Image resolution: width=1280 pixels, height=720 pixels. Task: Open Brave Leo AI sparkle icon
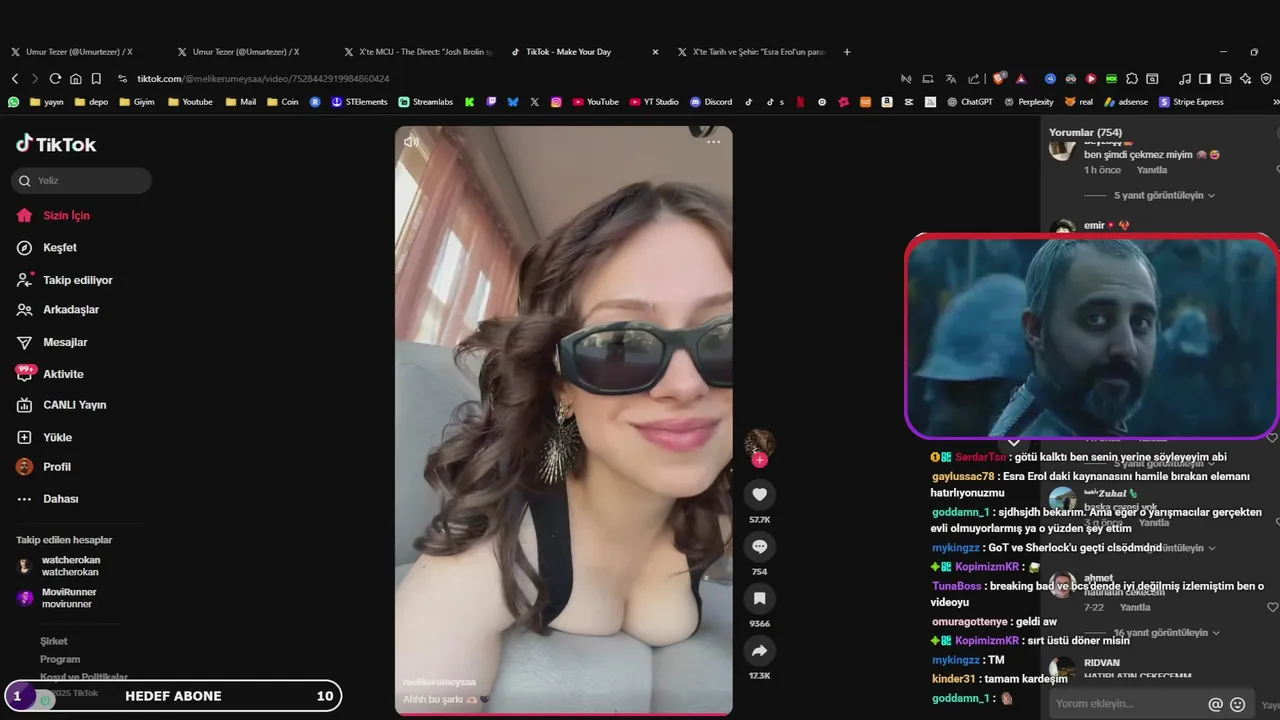click(x=1245, y=78)
